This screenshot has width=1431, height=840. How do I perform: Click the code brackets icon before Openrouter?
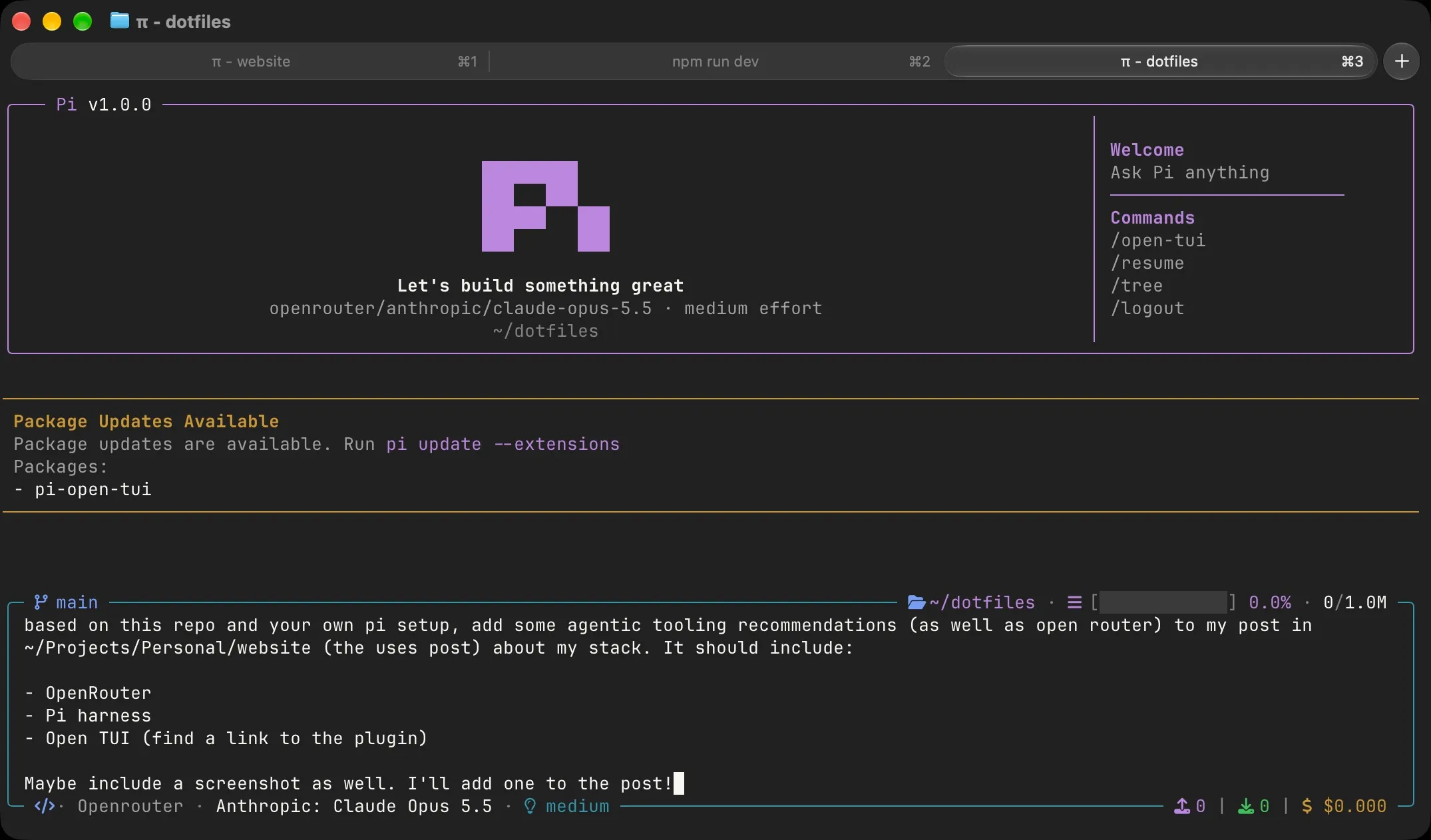click(45, 806)
